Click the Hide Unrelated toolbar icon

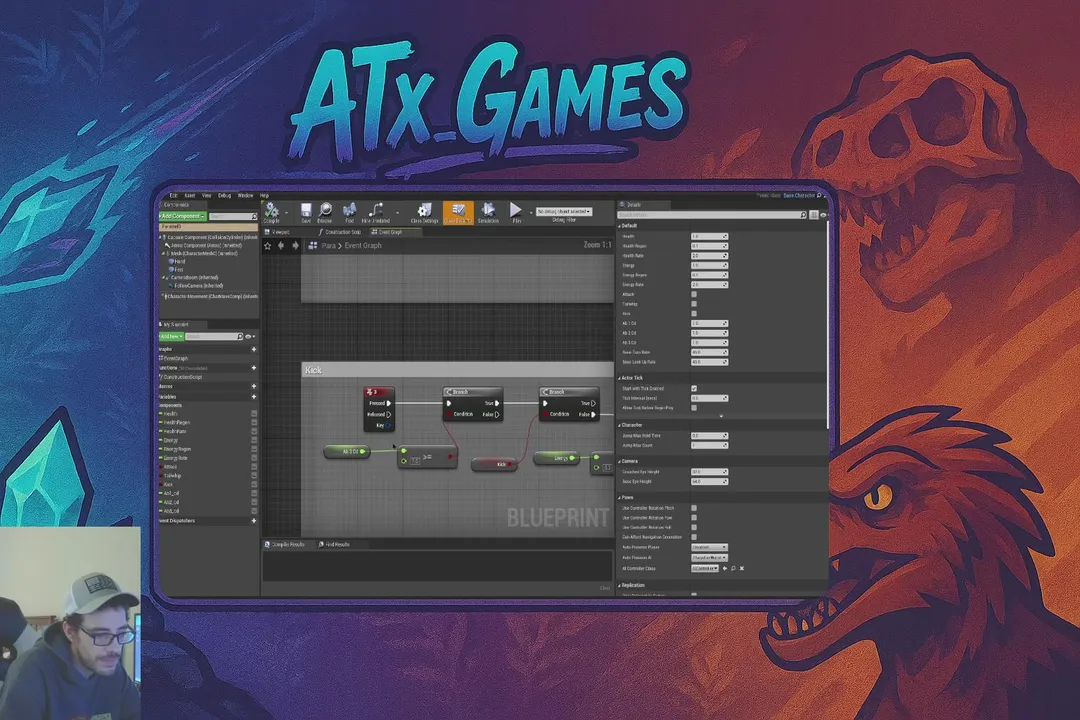pyautogui.click(x=375, y=211)
